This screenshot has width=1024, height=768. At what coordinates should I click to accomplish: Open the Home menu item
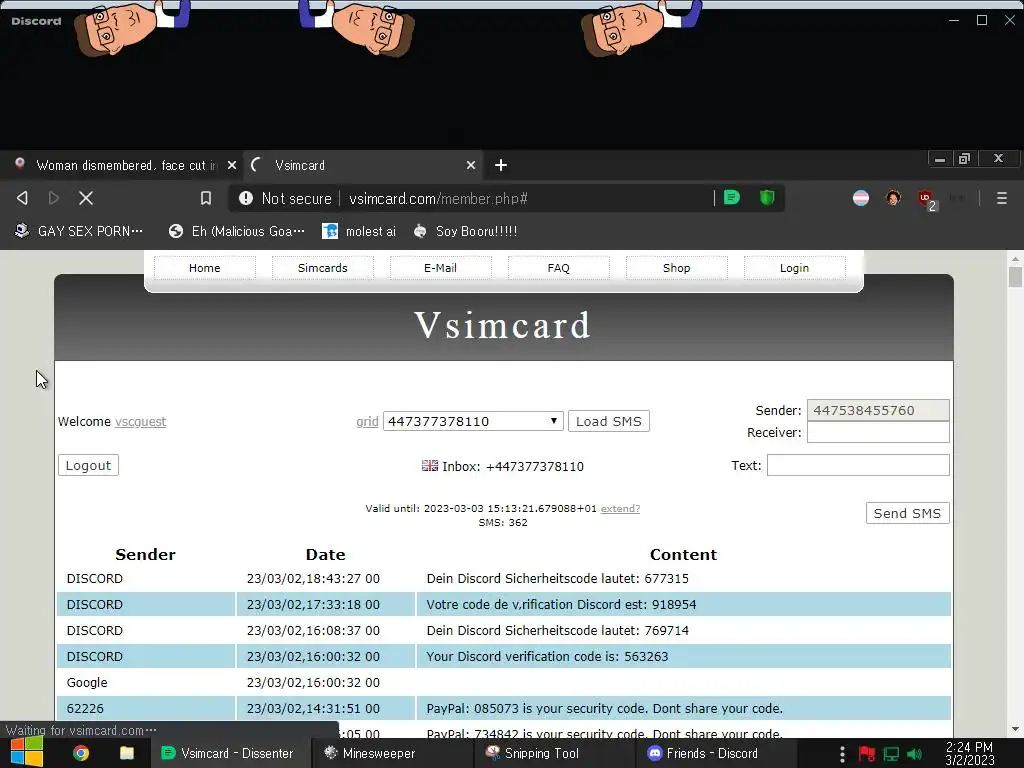coord(204,268)
